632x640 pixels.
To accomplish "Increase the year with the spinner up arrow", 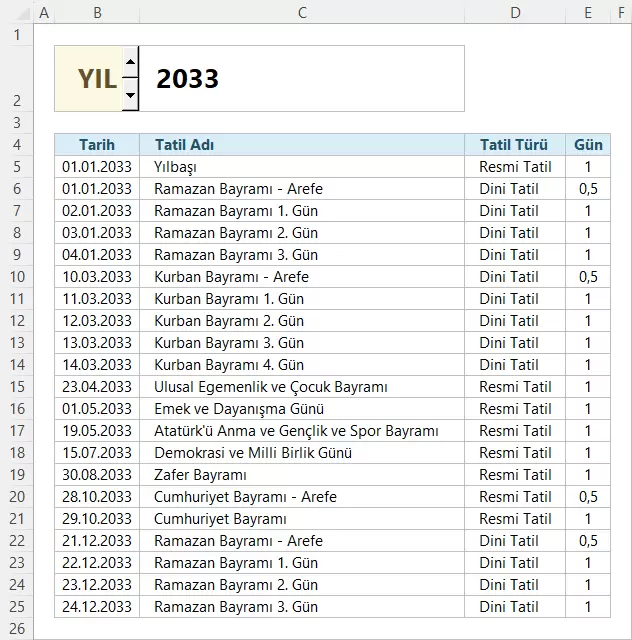I will 130,62.
